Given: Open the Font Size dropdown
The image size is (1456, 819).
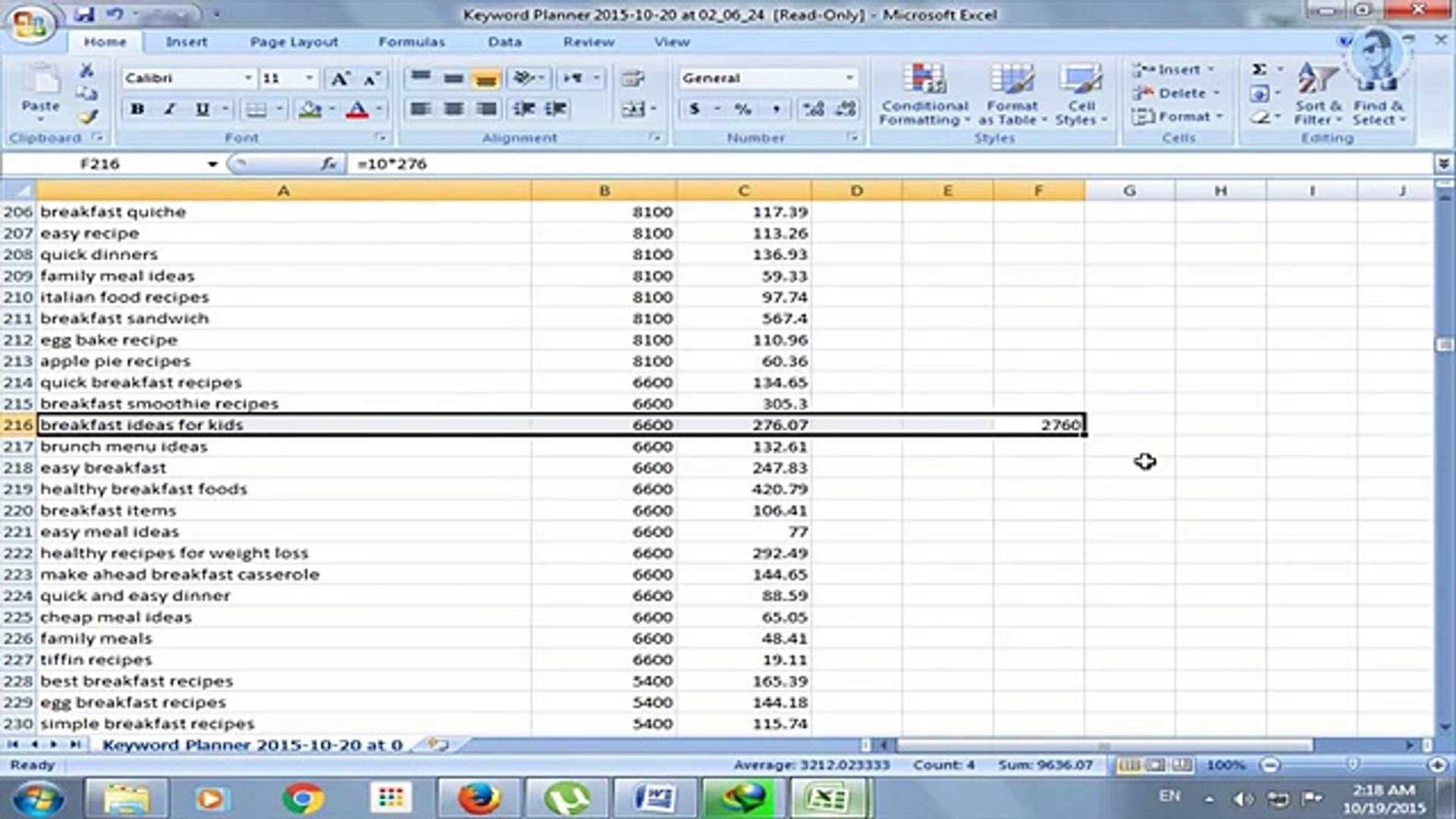Looking at the screenshot, I should [308, 77].
